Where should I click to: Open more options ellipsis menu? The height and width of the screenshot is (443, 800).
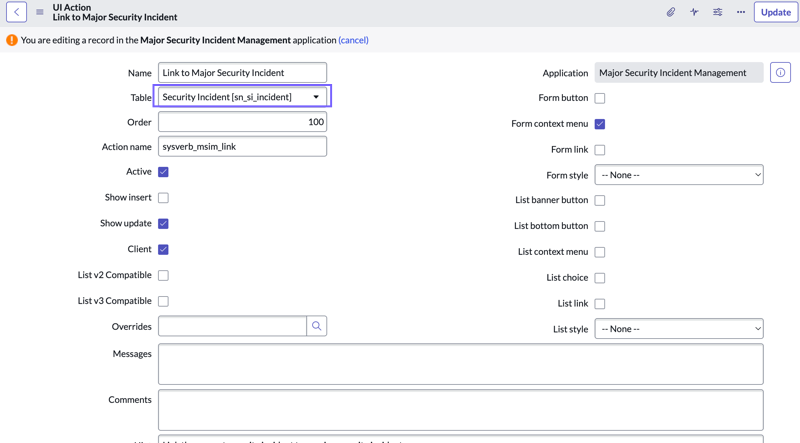pyautogui.click(x=741, y=12)
